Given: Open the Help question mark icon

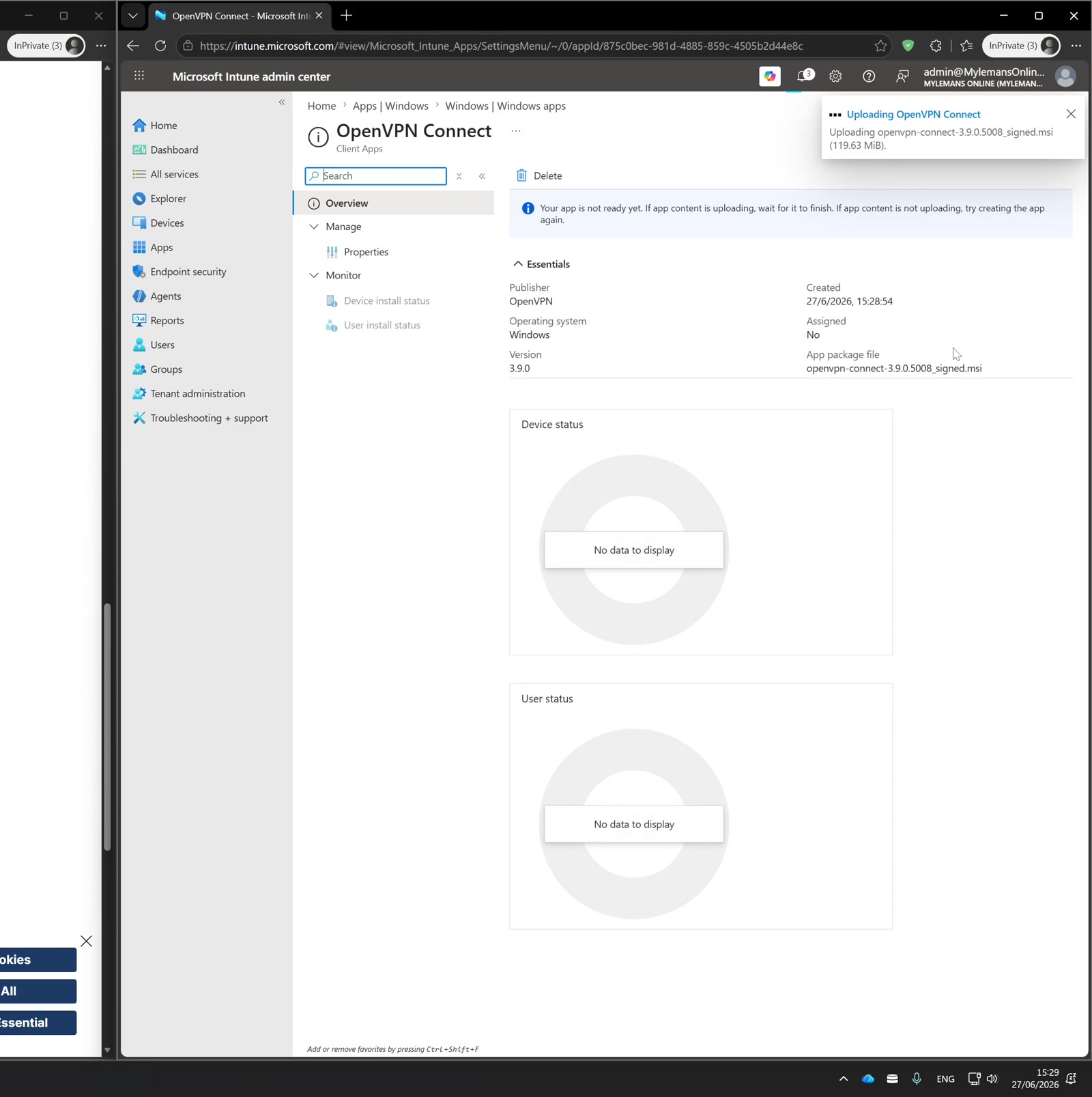Looking at the screenshot, I should point(869,76).
